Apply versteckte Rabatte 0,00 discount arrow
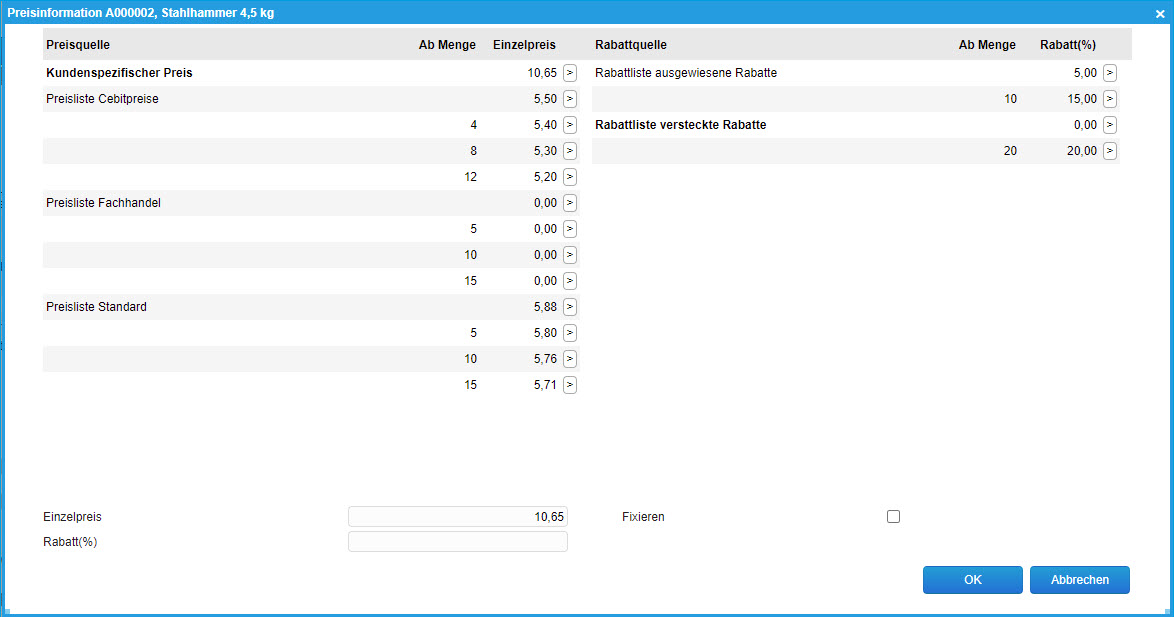Screen dimensions: 1174x617 coord(1110,125)
